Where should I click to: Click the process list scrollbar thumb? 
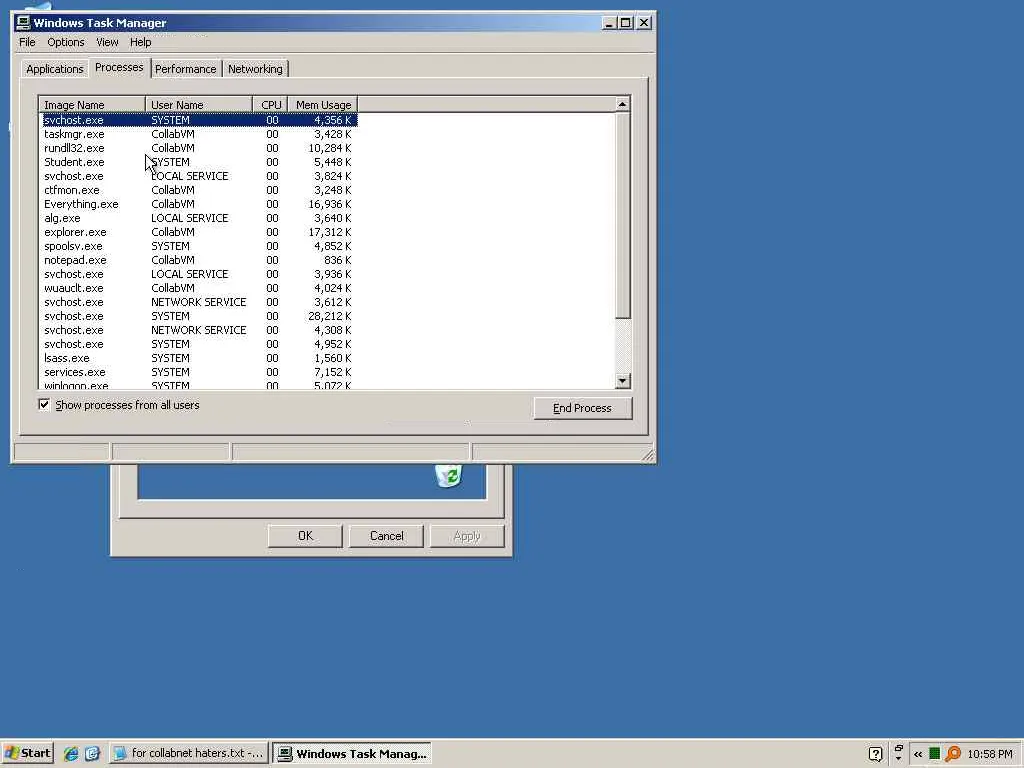pos(622,216)
